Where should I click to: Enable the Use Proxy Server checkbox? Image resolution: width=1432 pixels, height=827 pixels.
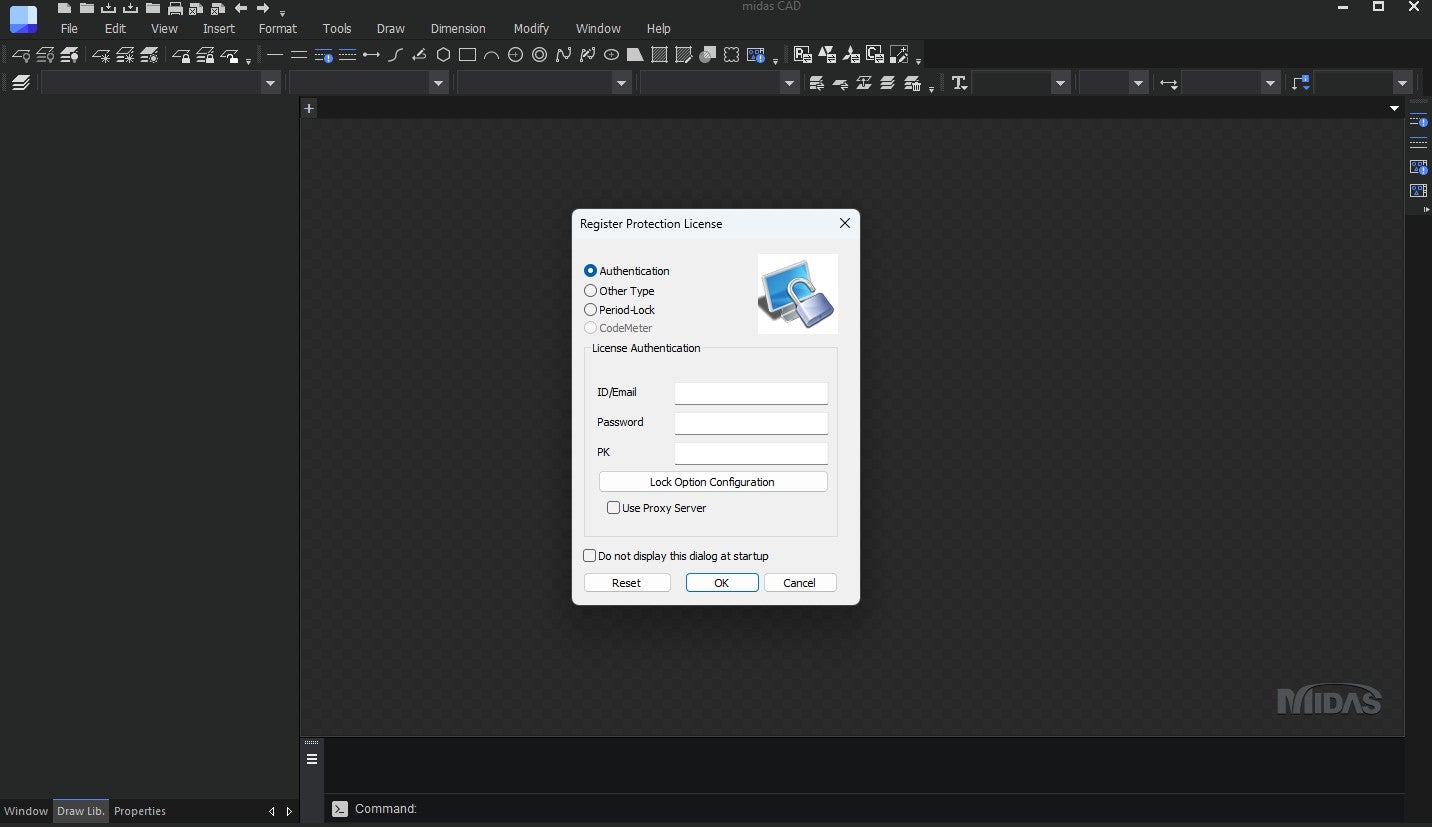pyautogui.click(x=614, y=508)
